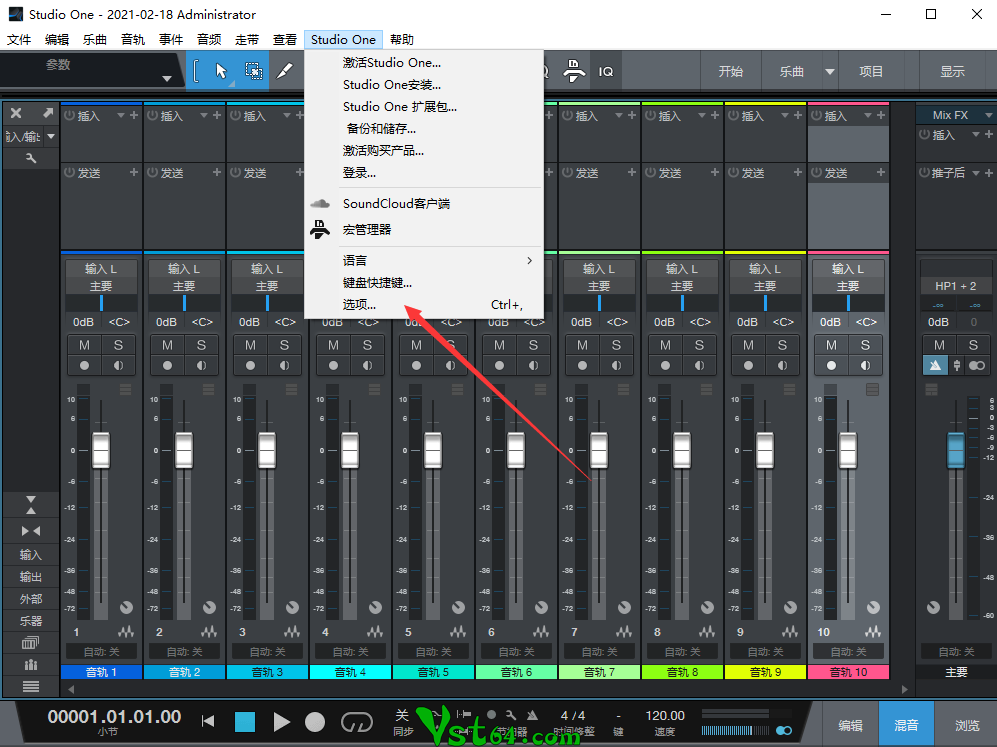Add send with plus on track 2

217,172
